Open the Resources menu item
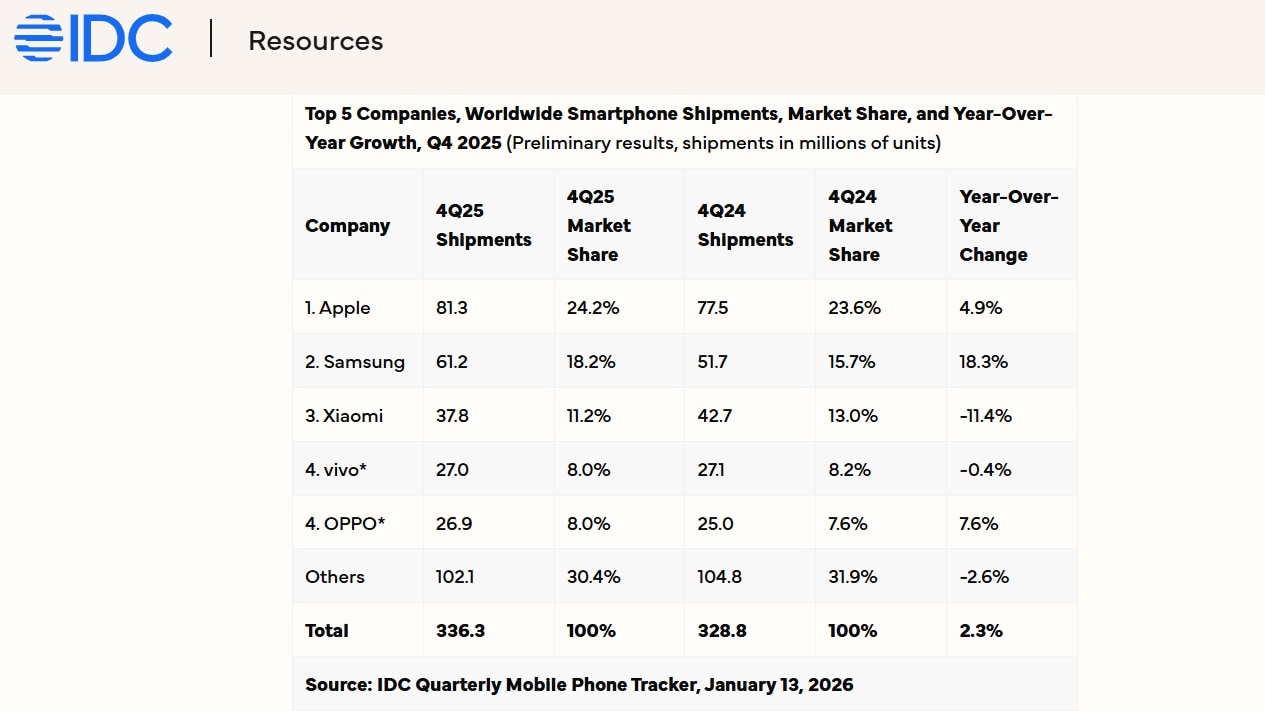The image size is (1265, 711). 315,41
